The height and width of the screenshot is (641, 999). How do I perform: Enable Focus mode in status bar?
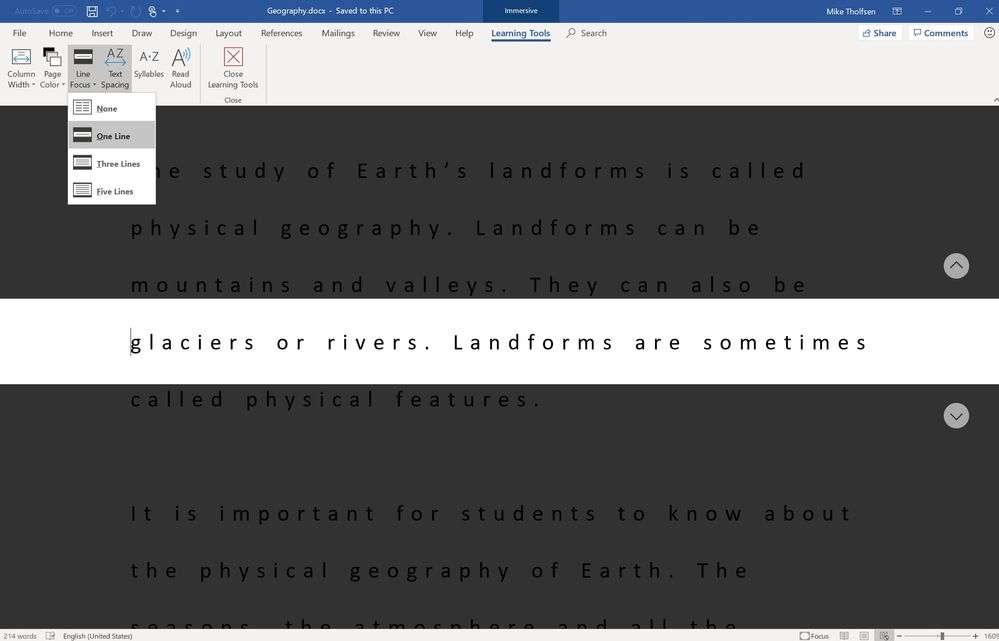point(814,636)
